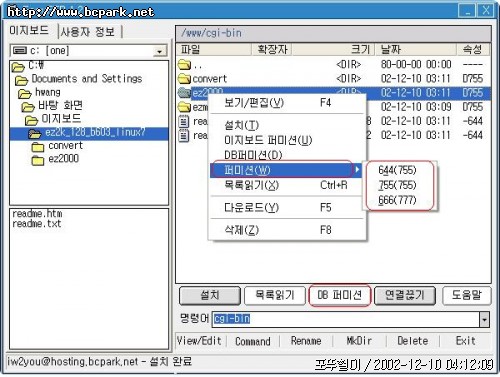
Task: Select ez2k_128_b603_linux7 tree row
Action: tap(89, 133)
